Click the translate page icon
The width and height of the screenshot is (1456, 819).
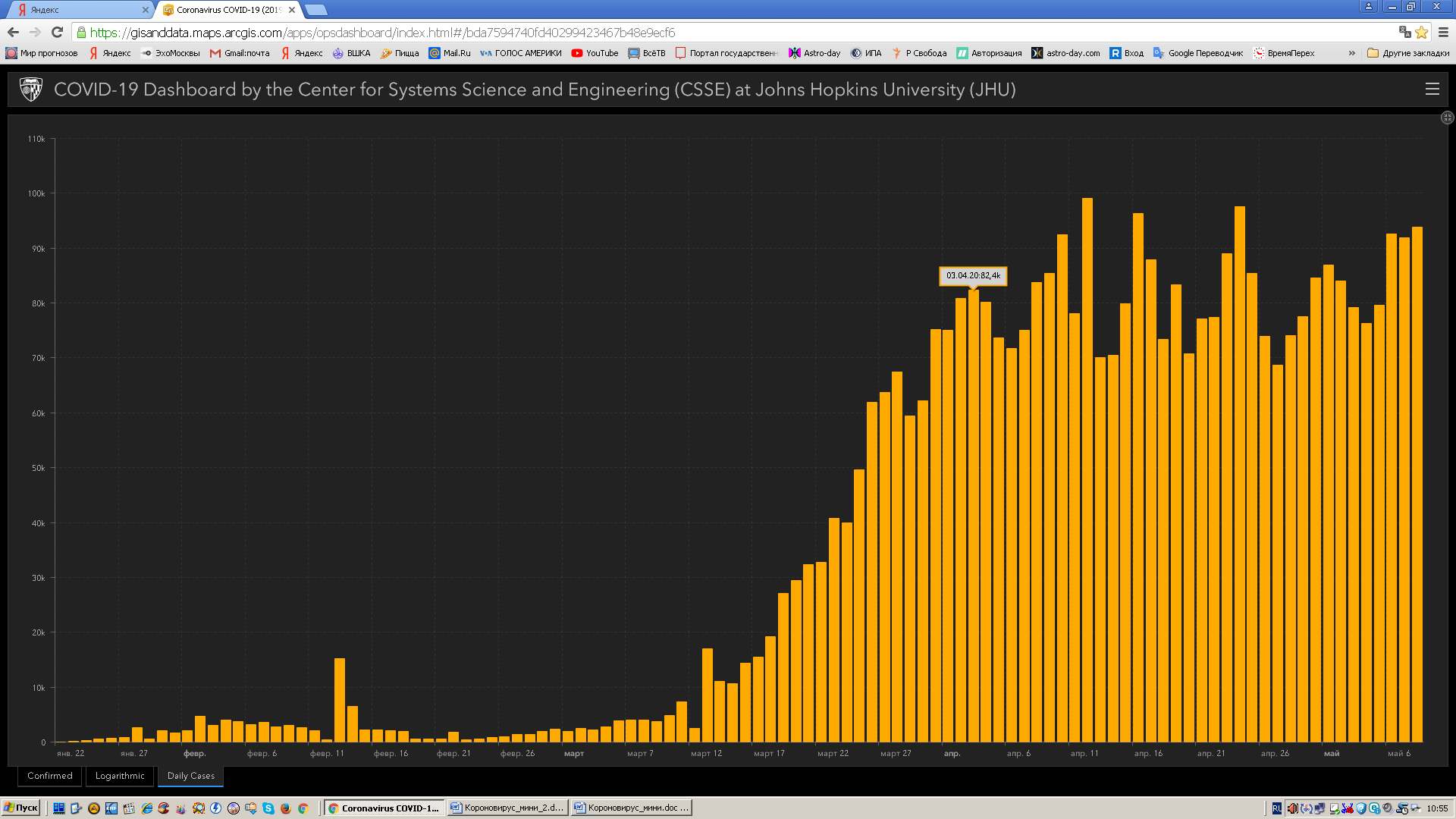1404,32
